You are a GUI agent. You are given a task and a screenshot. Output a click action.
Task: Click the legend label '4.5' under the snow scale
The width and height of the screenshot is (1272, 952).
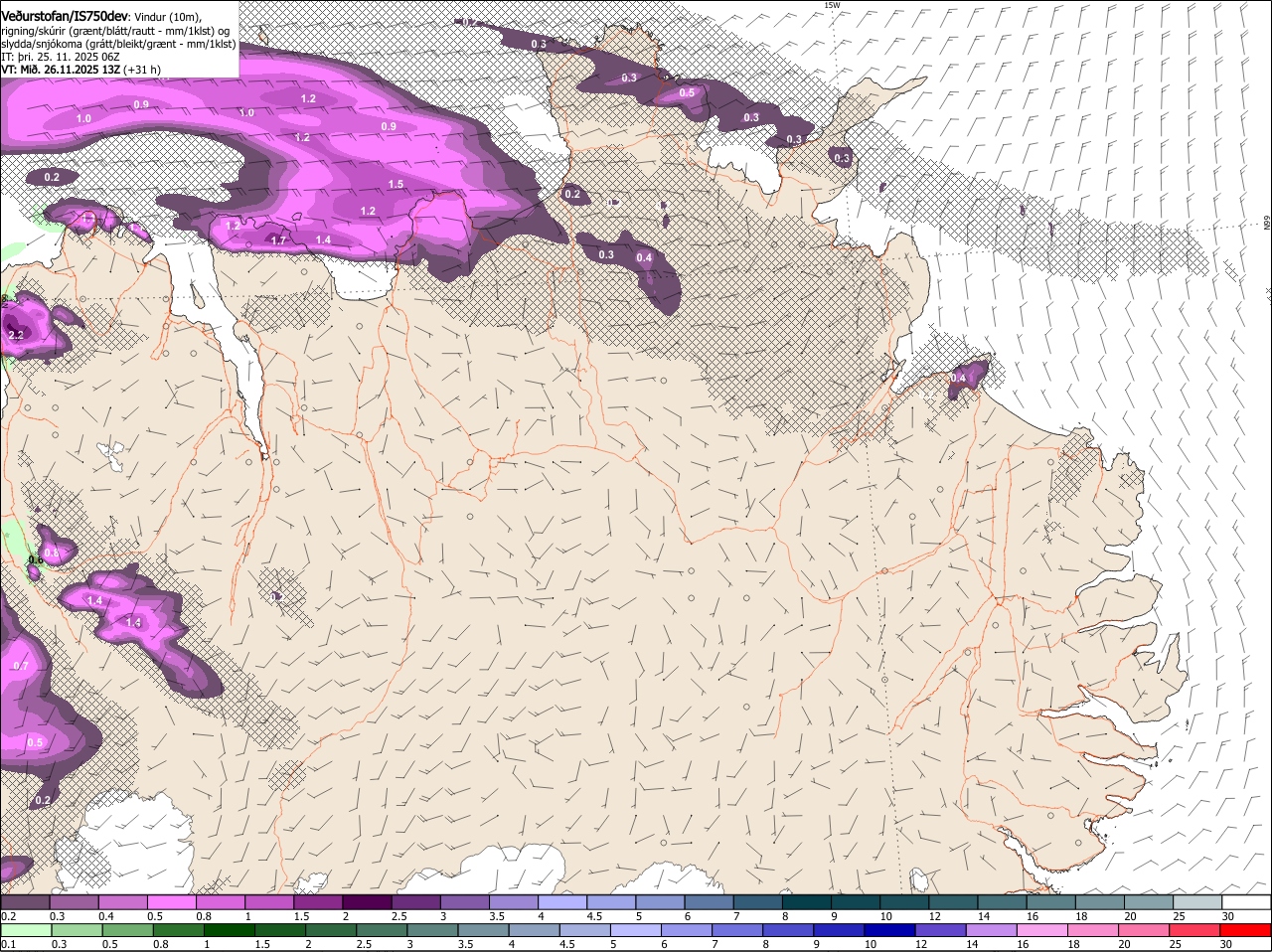(x=593, y=916)
